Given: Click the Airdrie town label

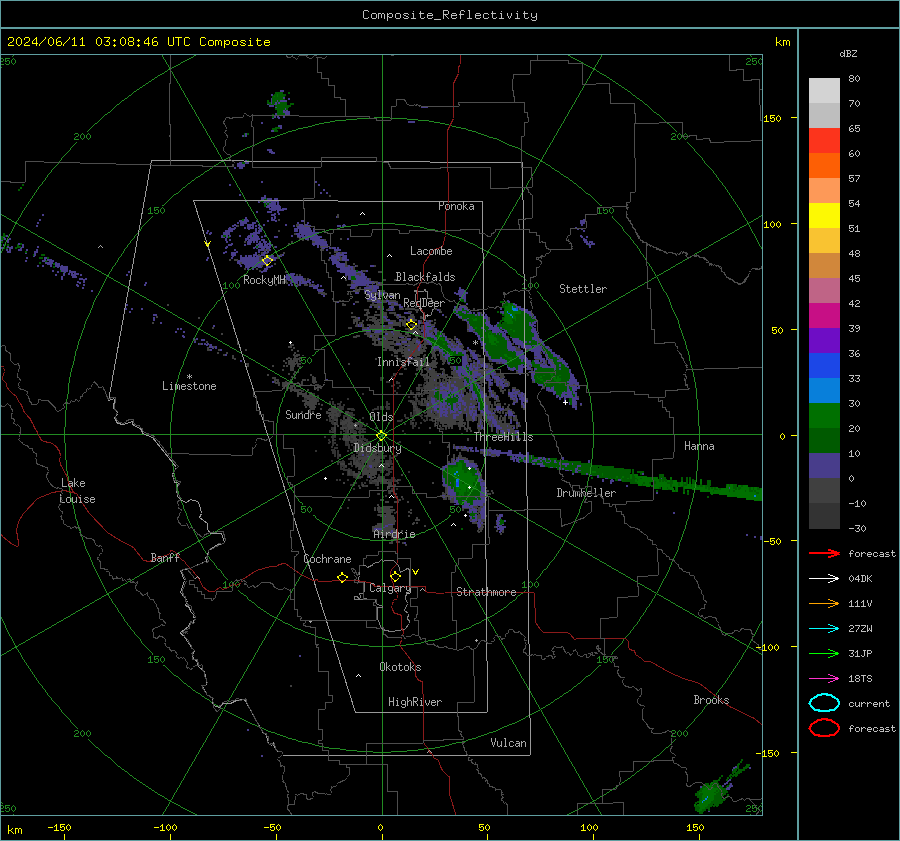Looking at the screenshot, I should (x=394, y=534).
